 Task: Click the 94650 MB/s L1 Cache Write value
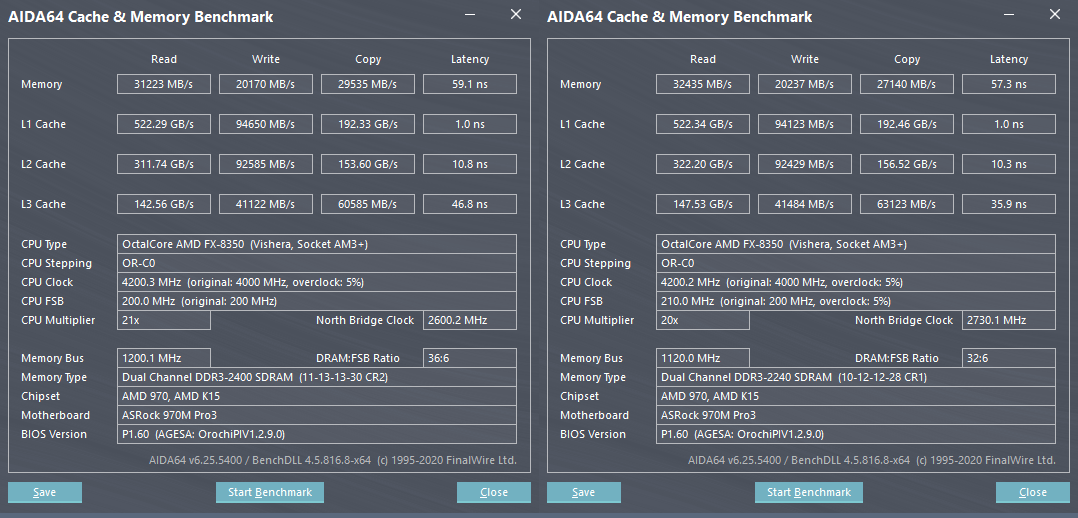click(266, 124)
